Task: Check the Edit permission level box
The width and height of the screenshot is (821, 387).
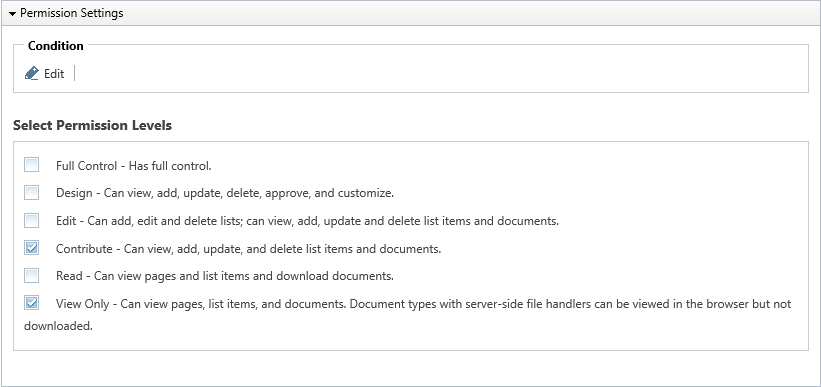Action: point(31,220)
